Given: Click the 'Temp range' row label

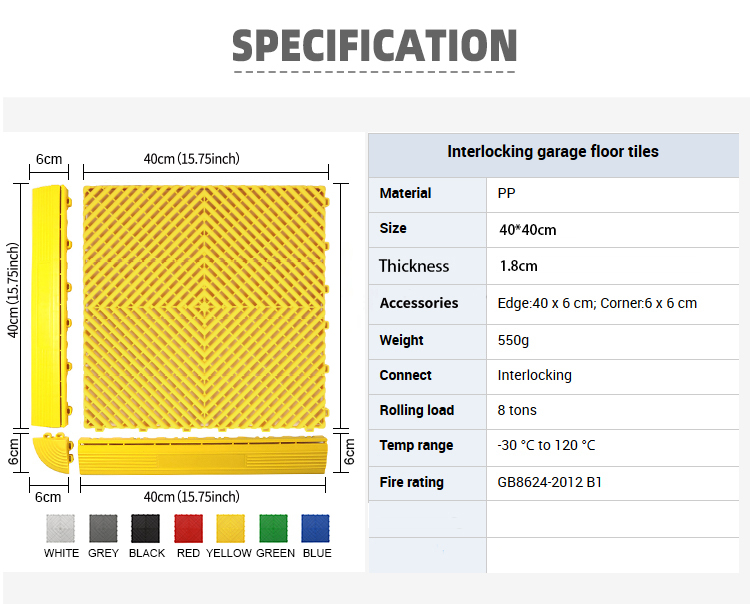Looking at the screenshot, I should point(416,446).
